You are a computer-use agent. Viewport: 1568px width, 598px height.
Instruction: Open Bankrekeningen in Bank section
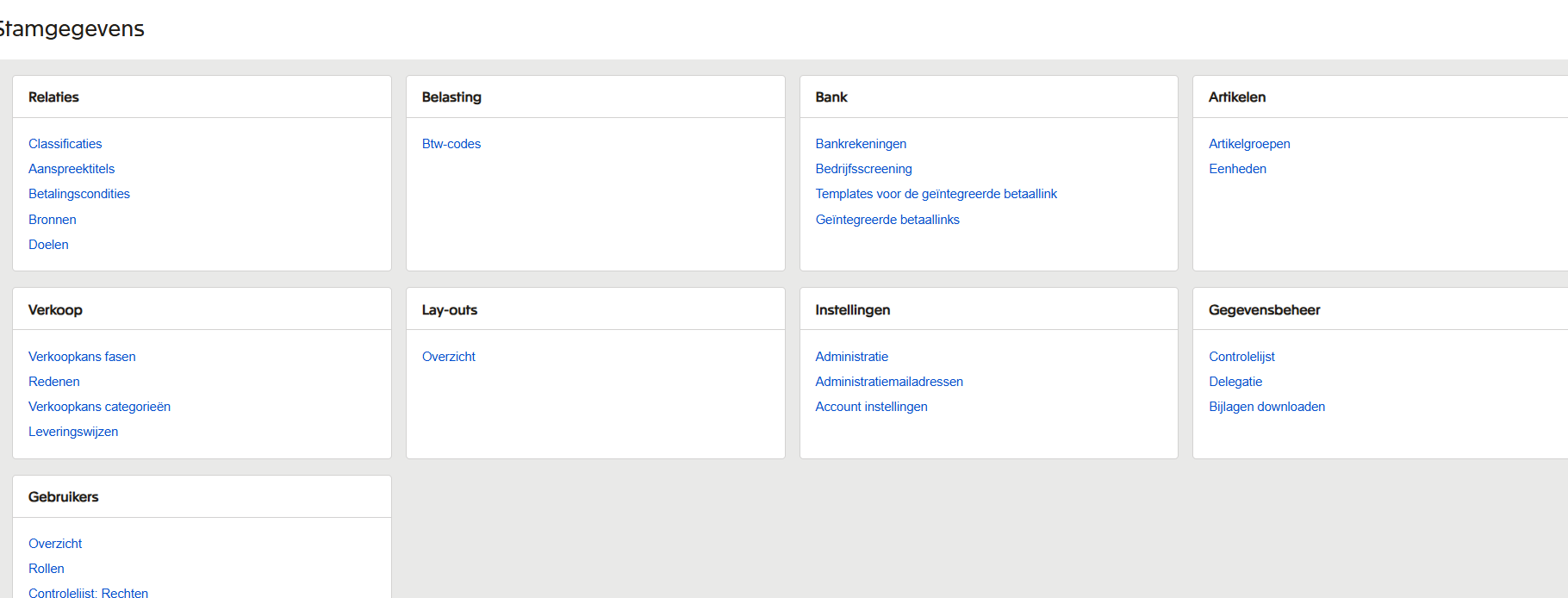point(861,144)
